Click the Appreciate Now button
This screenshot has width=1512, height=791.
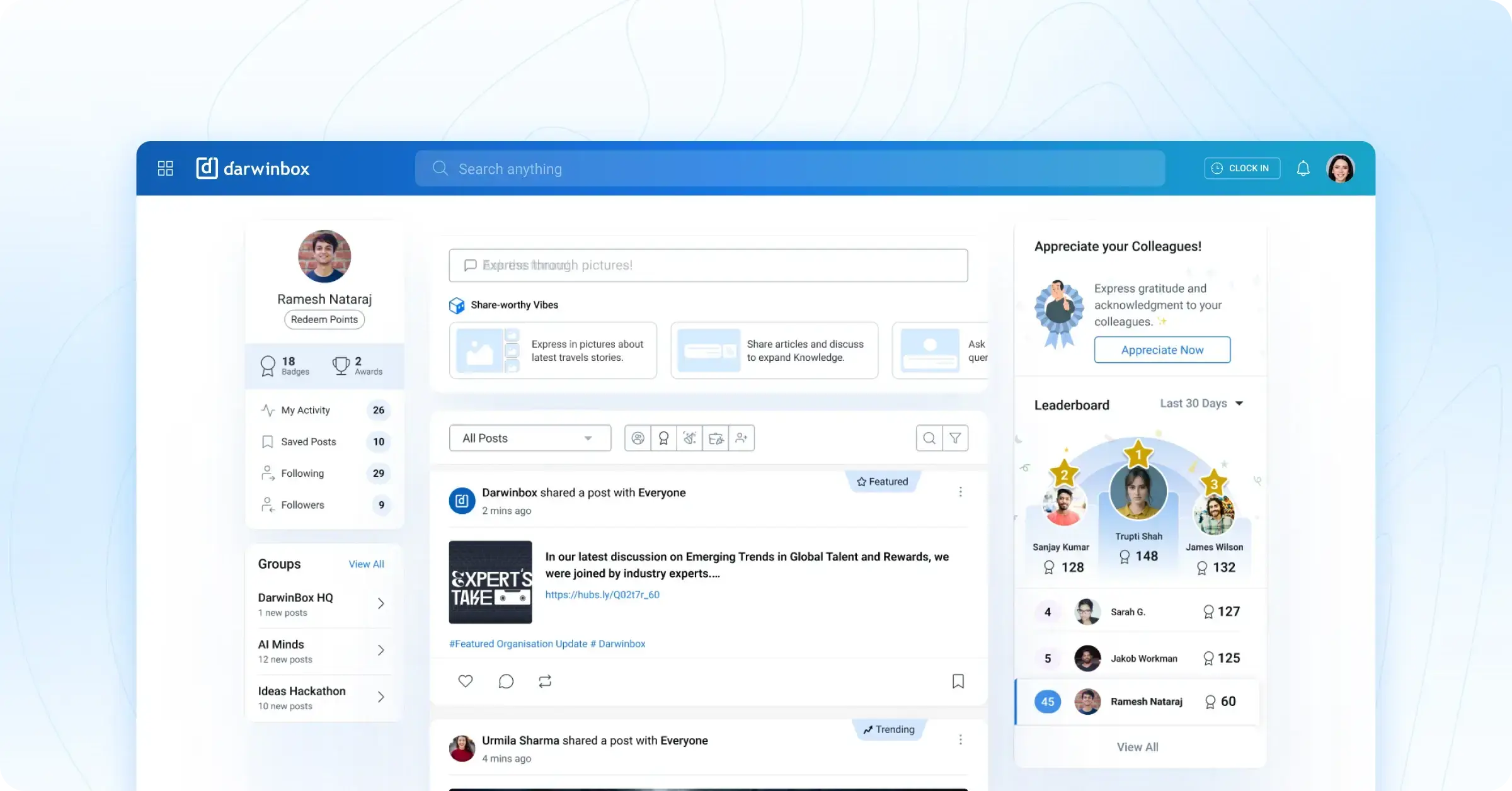pyautogui.click(x=1162, y=350)
